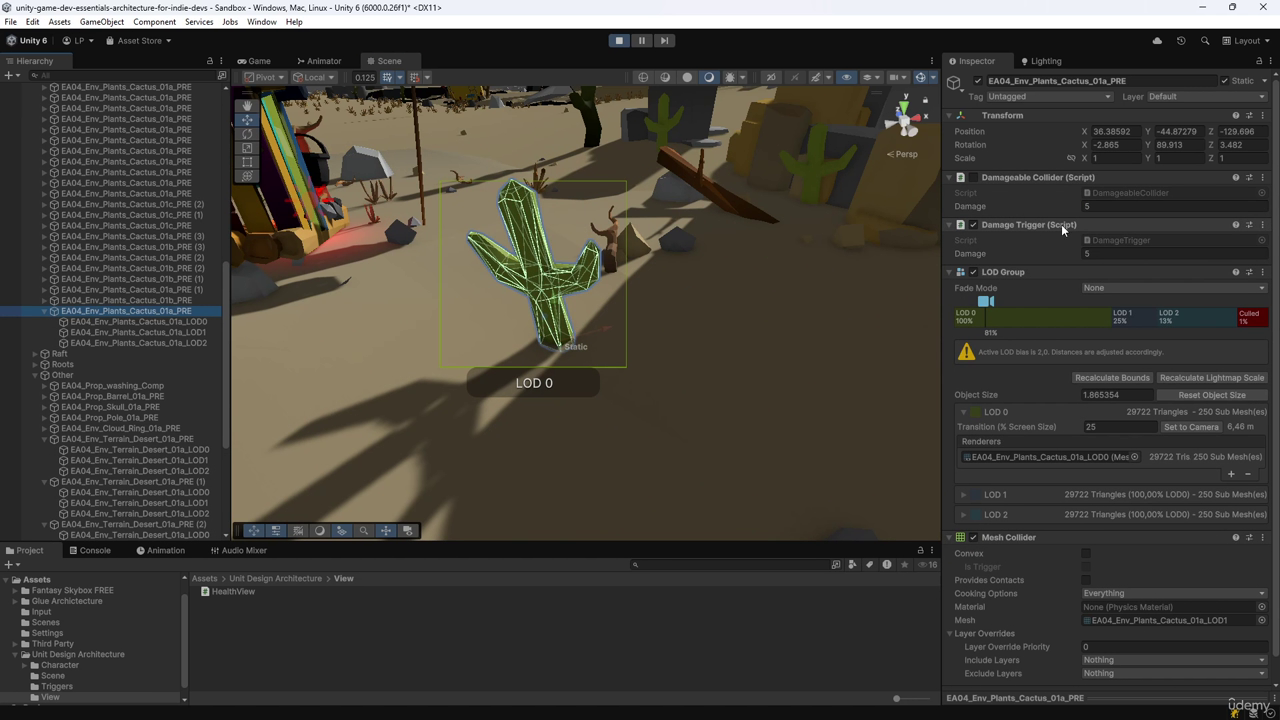Viewport: 1280px width, 720px height.
Task: Expand the LOD 1 section
Action: 964,495
